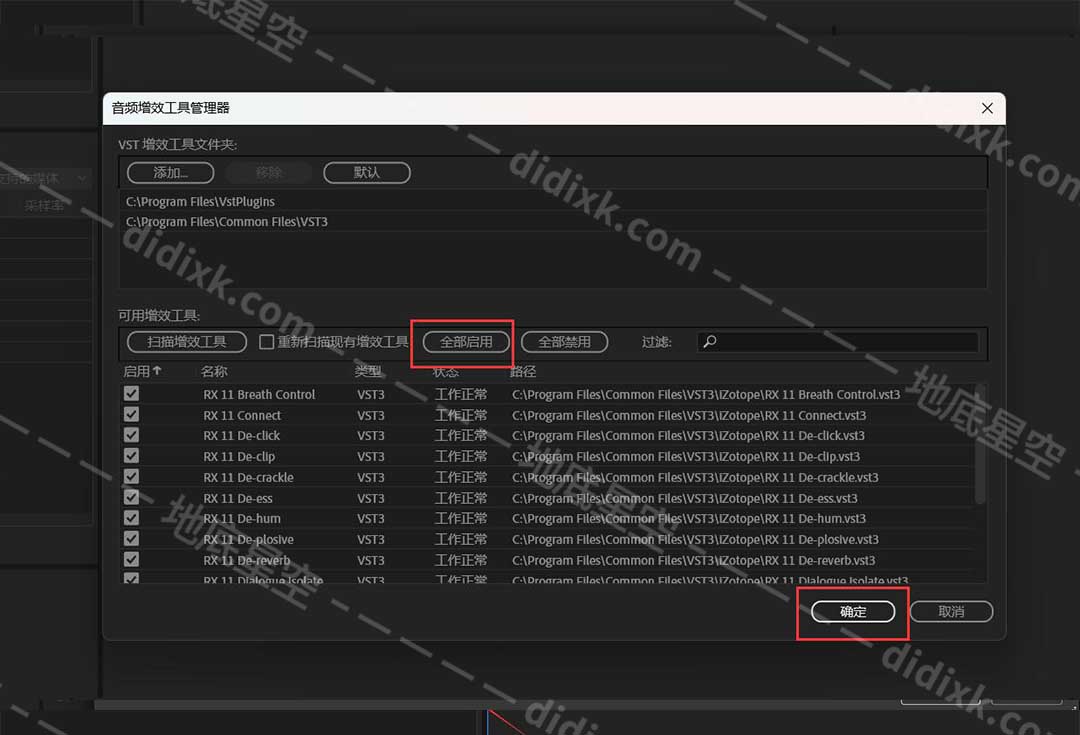Click path of RX 11 De-crackle.vst3
The image size is (1080, 735).
coord(695,477)
